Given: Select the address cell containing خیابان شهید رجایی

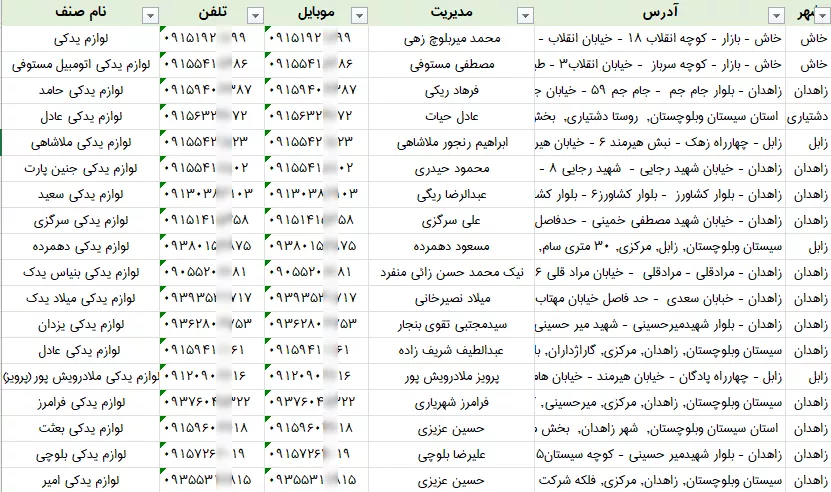Looking at the screenshot, I should point(660,169).
